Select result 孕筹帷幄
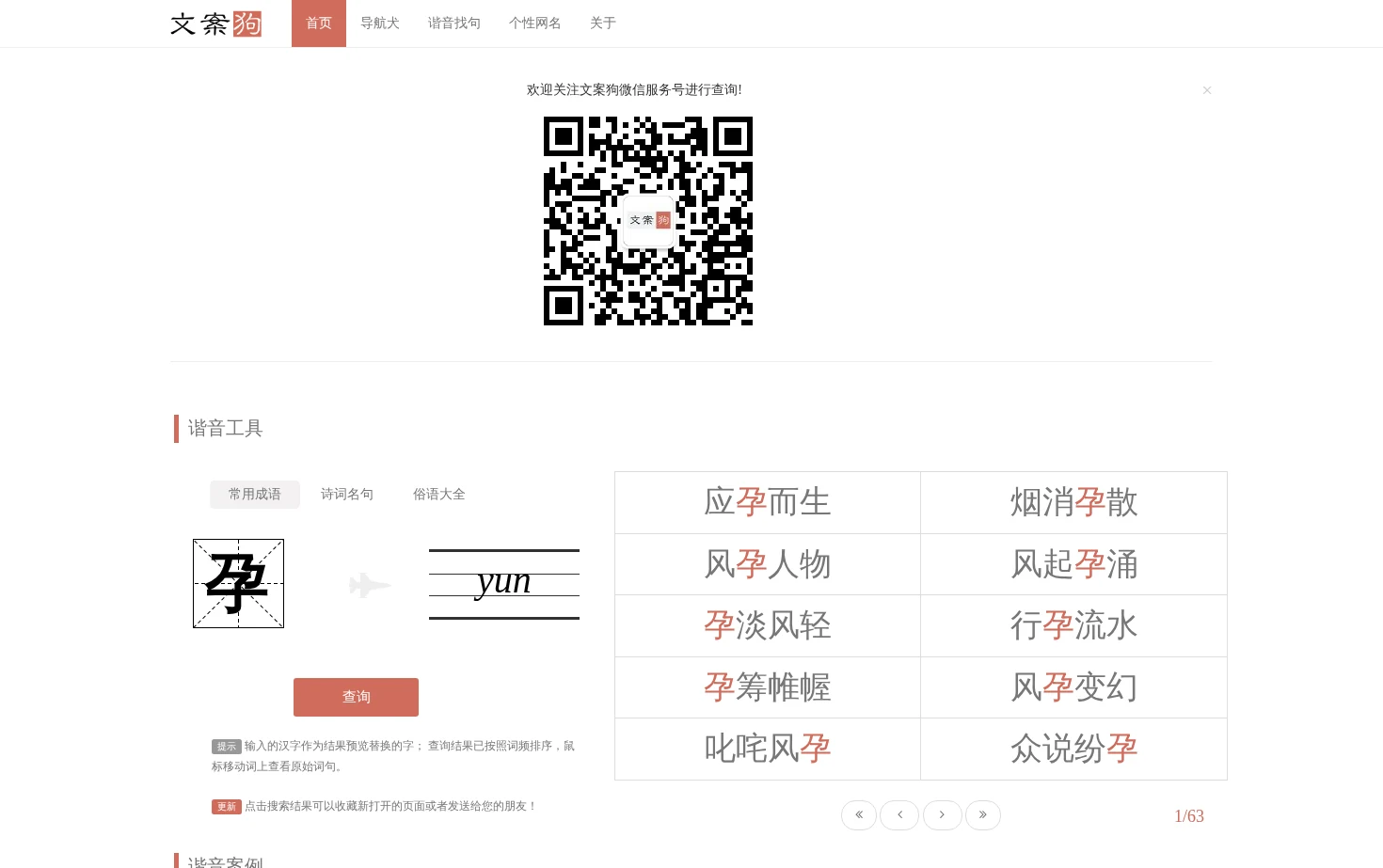 768,687
